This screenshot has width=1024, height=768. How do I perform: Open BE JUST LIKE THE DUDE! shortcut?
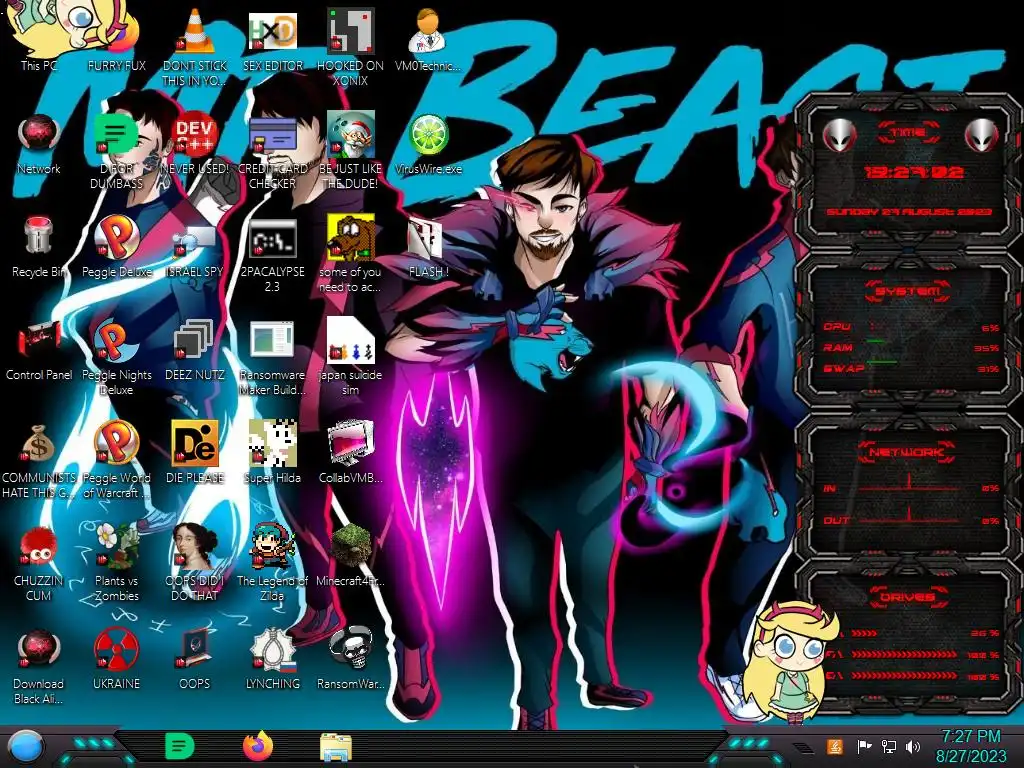coord(350,150)
